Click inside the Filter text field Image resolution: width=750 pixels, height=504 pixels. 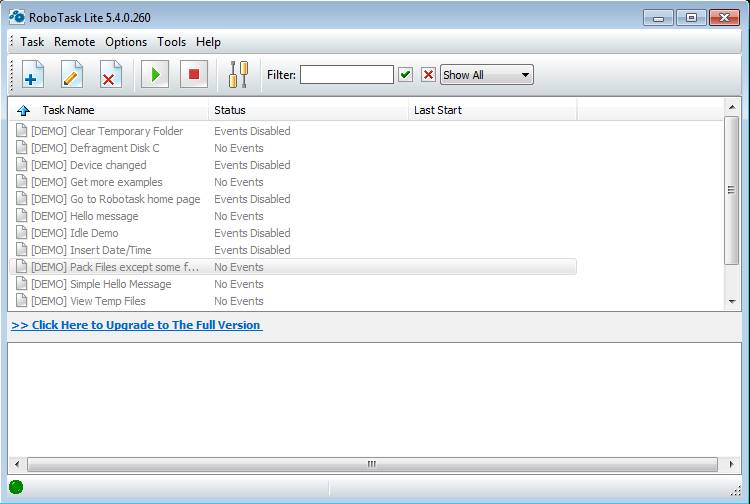pos(347,75)
